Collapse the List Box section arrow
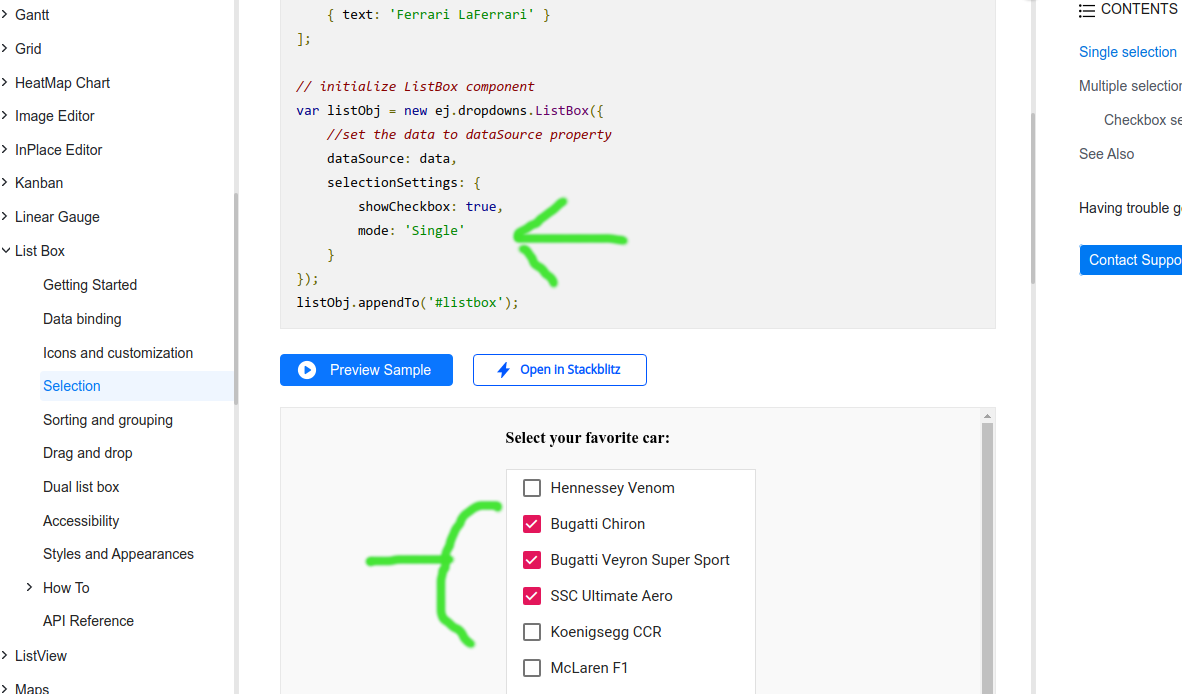1182x694 pixels. [4, 251]
